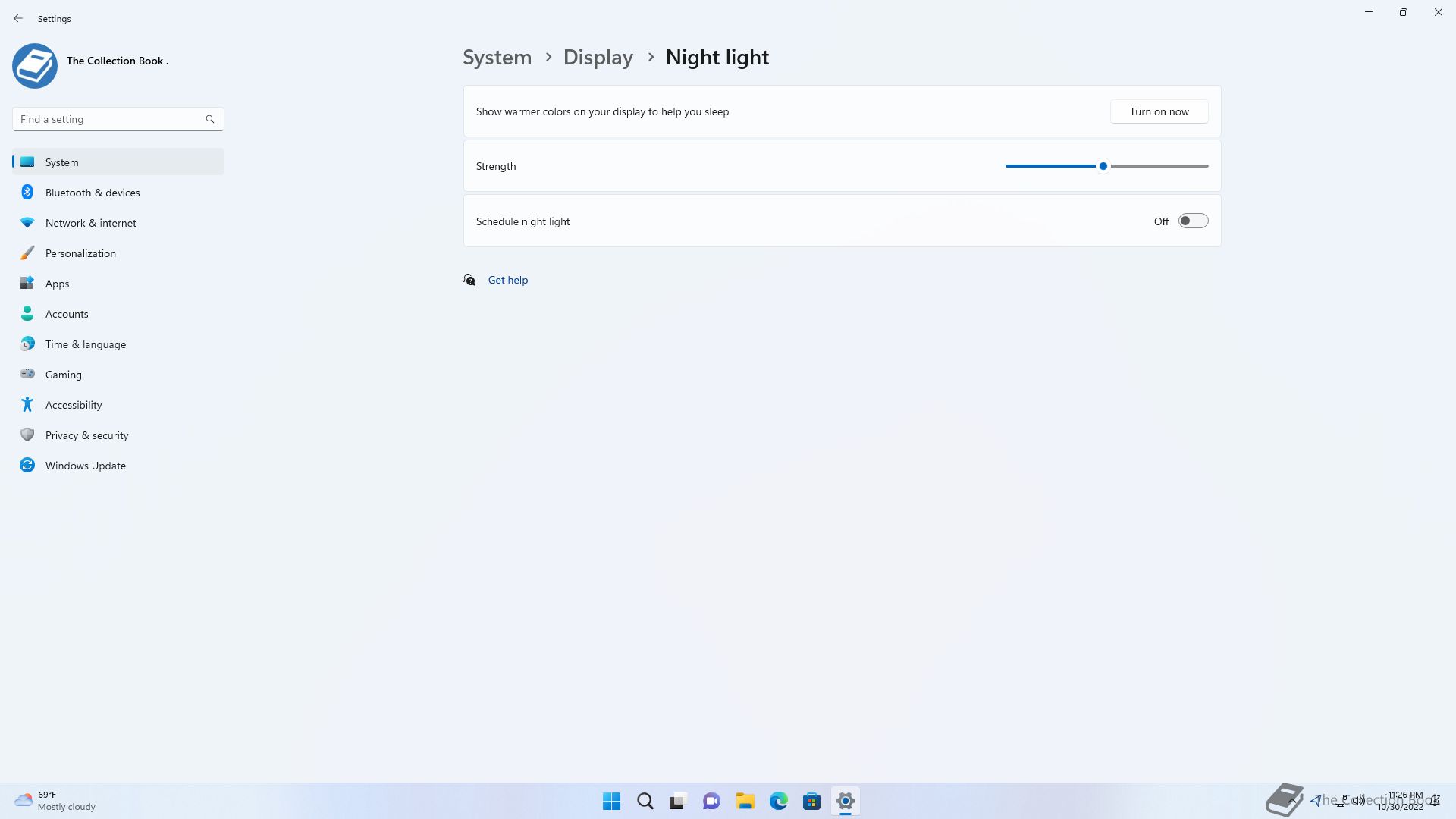Open The Collection Book profile picture

coord(35,66)
